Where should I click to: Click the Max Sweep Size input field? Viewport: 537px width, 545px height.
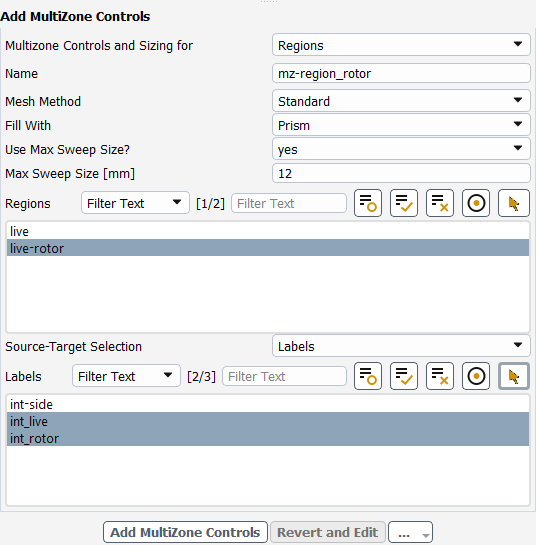click(401, 173)
